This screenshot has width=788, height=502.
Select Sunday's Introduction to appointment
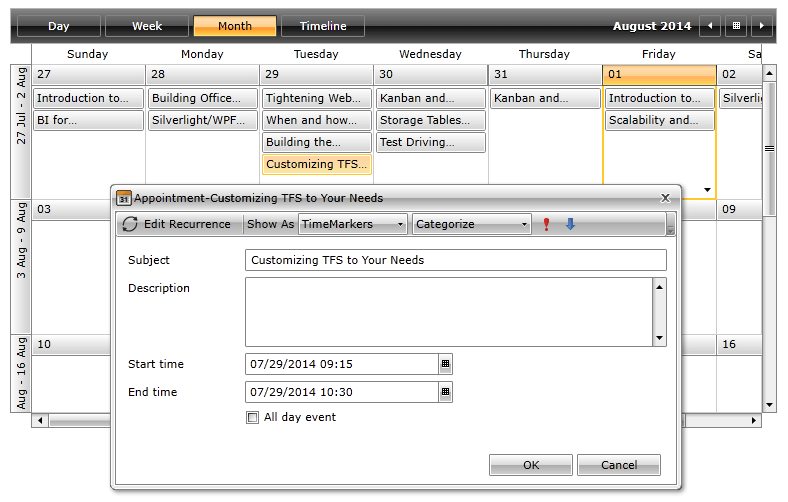coord(88,98)
